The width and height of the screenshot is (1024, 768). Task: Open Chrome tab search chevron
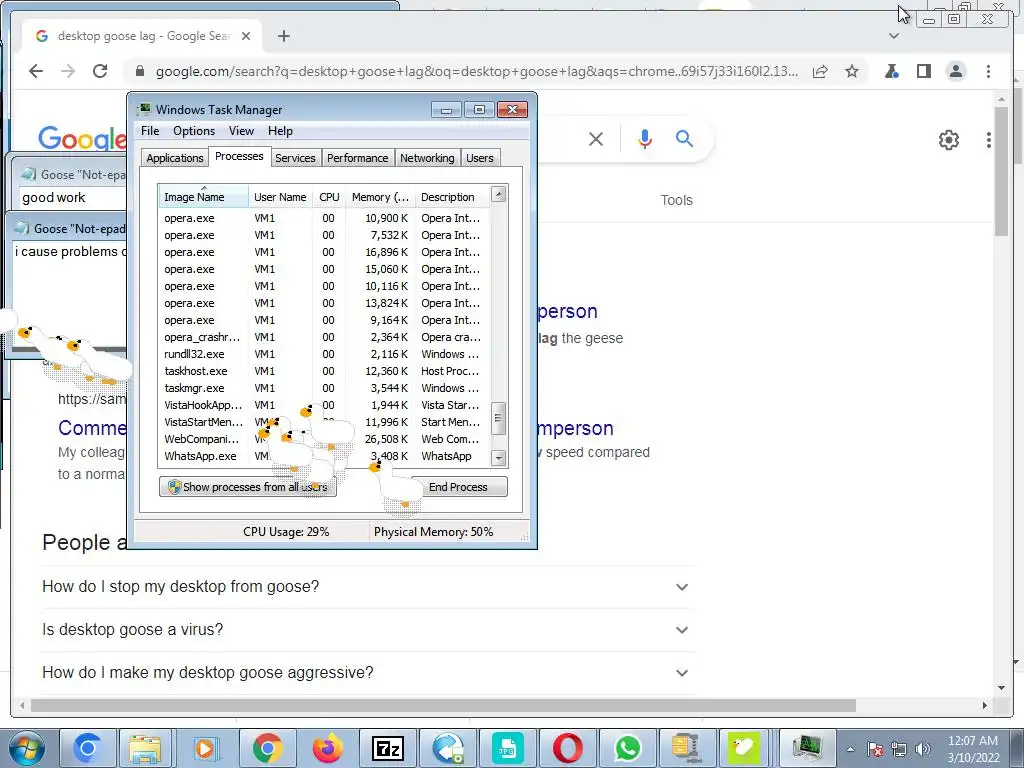894,36
